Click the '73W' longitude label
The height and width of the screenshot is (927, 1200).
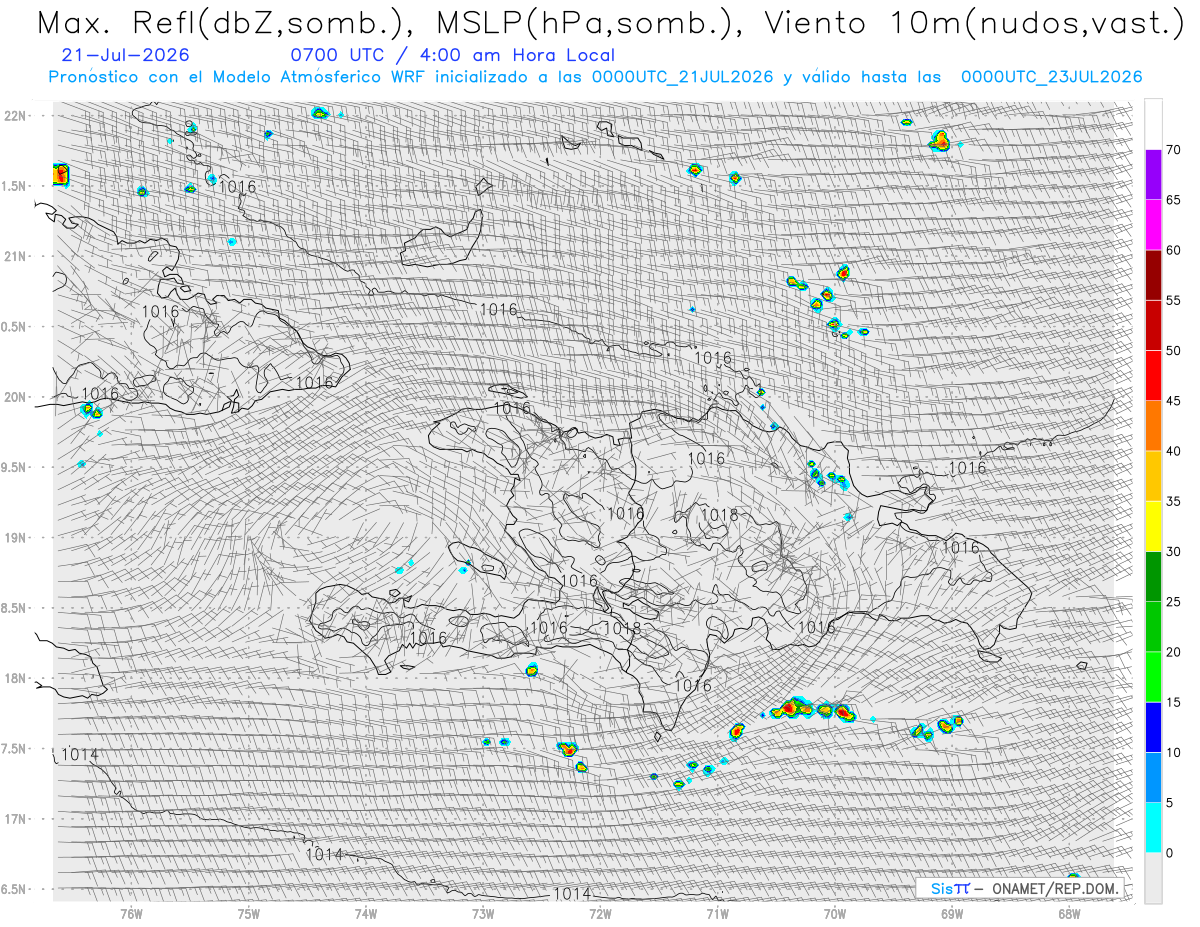coord(483,913)
